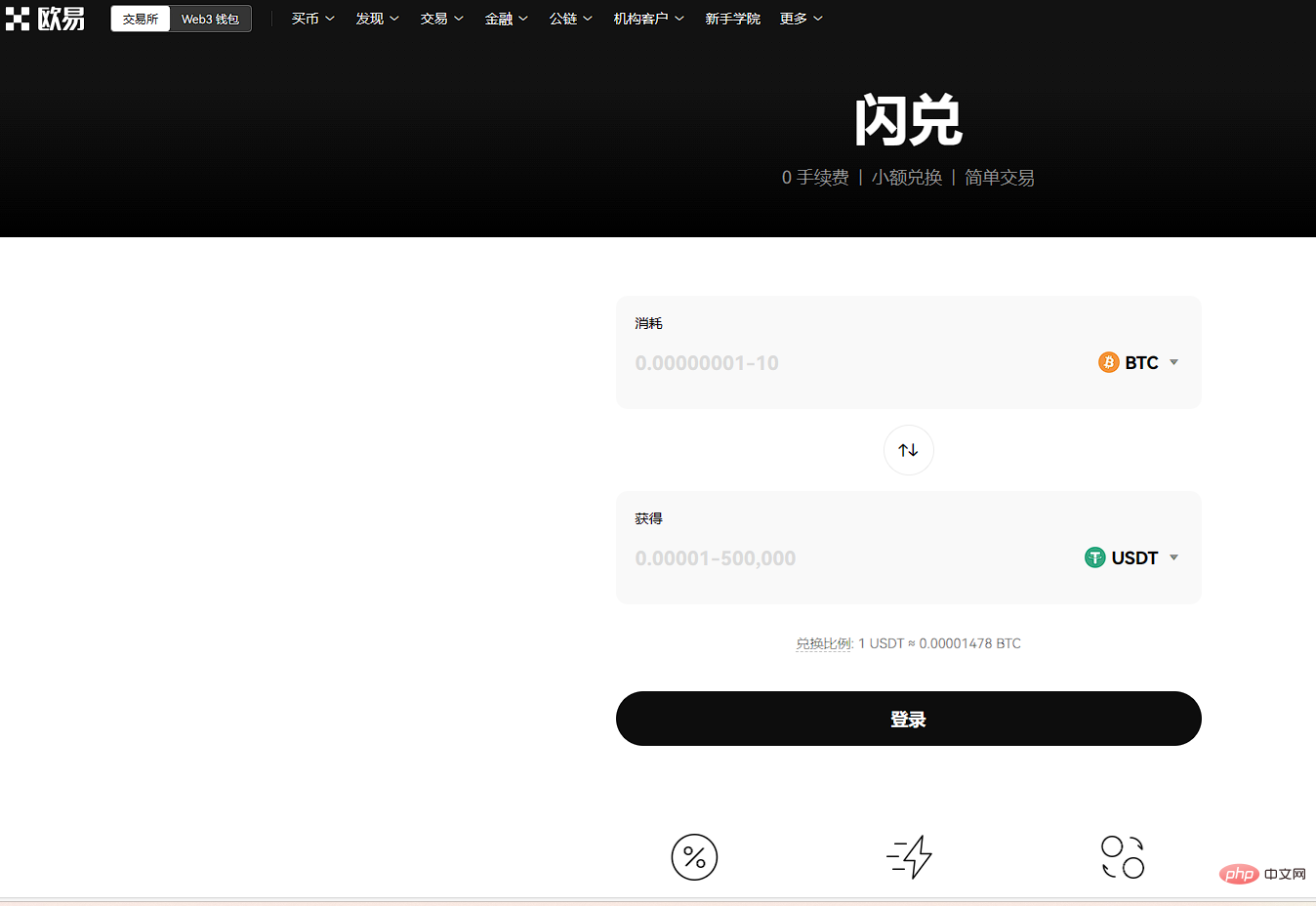Expand the 买币 menu

[312, 19]
